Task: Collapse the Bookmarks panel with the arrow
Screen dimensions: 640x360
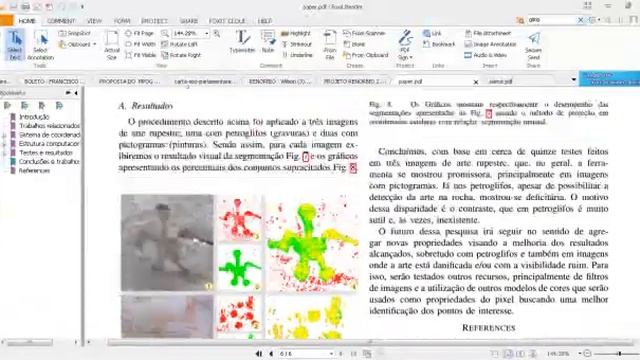Action: click(76, 93)
